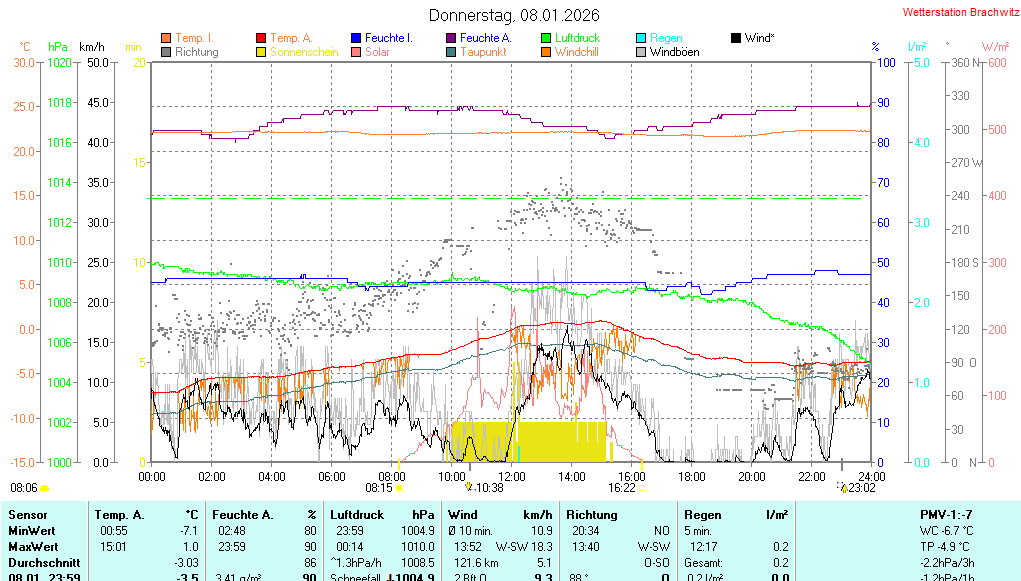Click the cyan Regen legend square
Screen dimensions: 1021x581
(641, 38)
